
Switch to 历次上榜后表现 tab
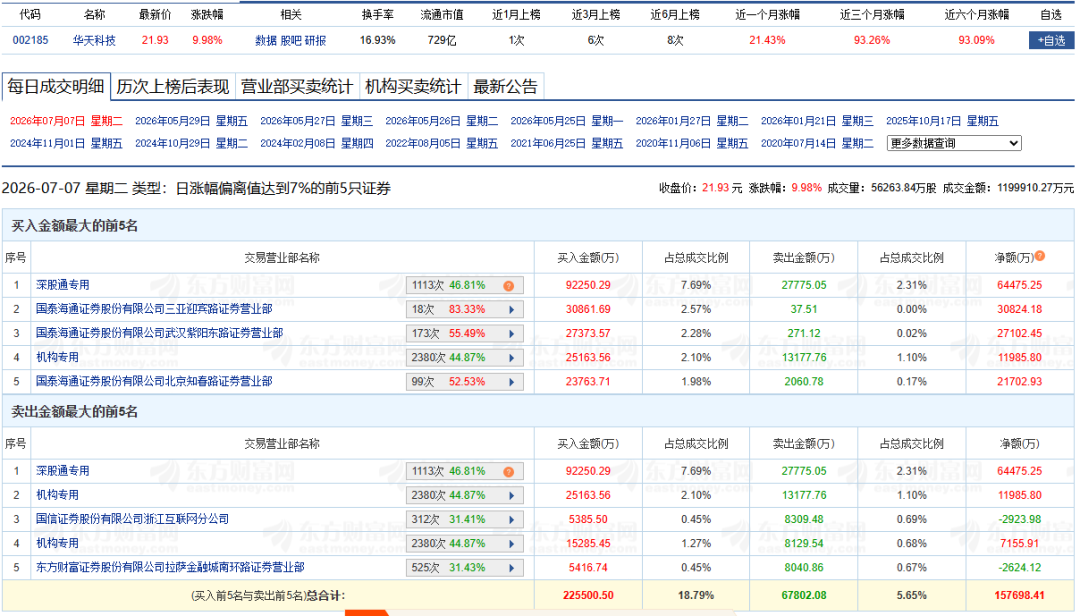click(173, 87)
